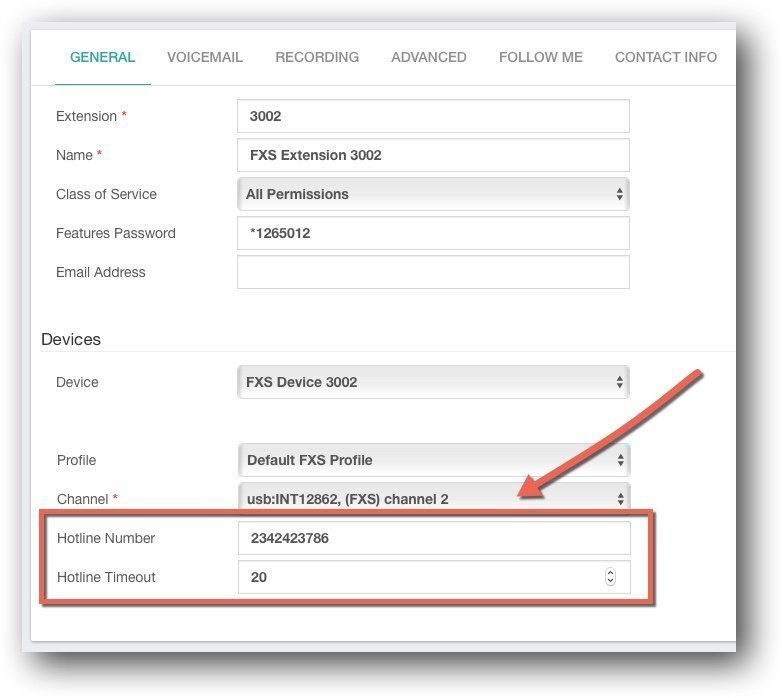Select the Advanced tab
The height and width of the screenshot is (698, 782).
(x=429, y=57)
